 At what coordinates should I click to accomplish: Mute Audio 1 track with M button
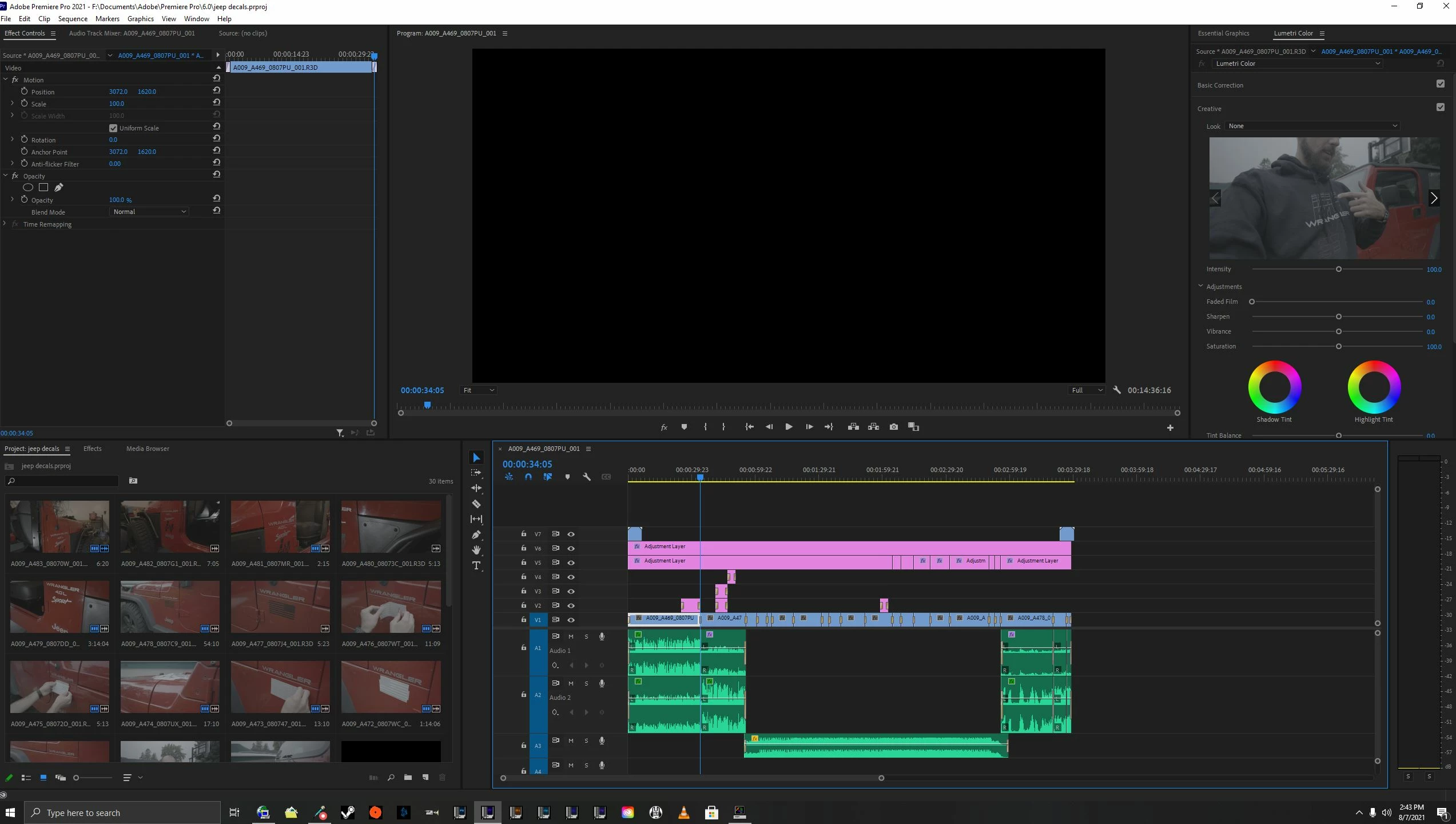click(x=571, y=636)
